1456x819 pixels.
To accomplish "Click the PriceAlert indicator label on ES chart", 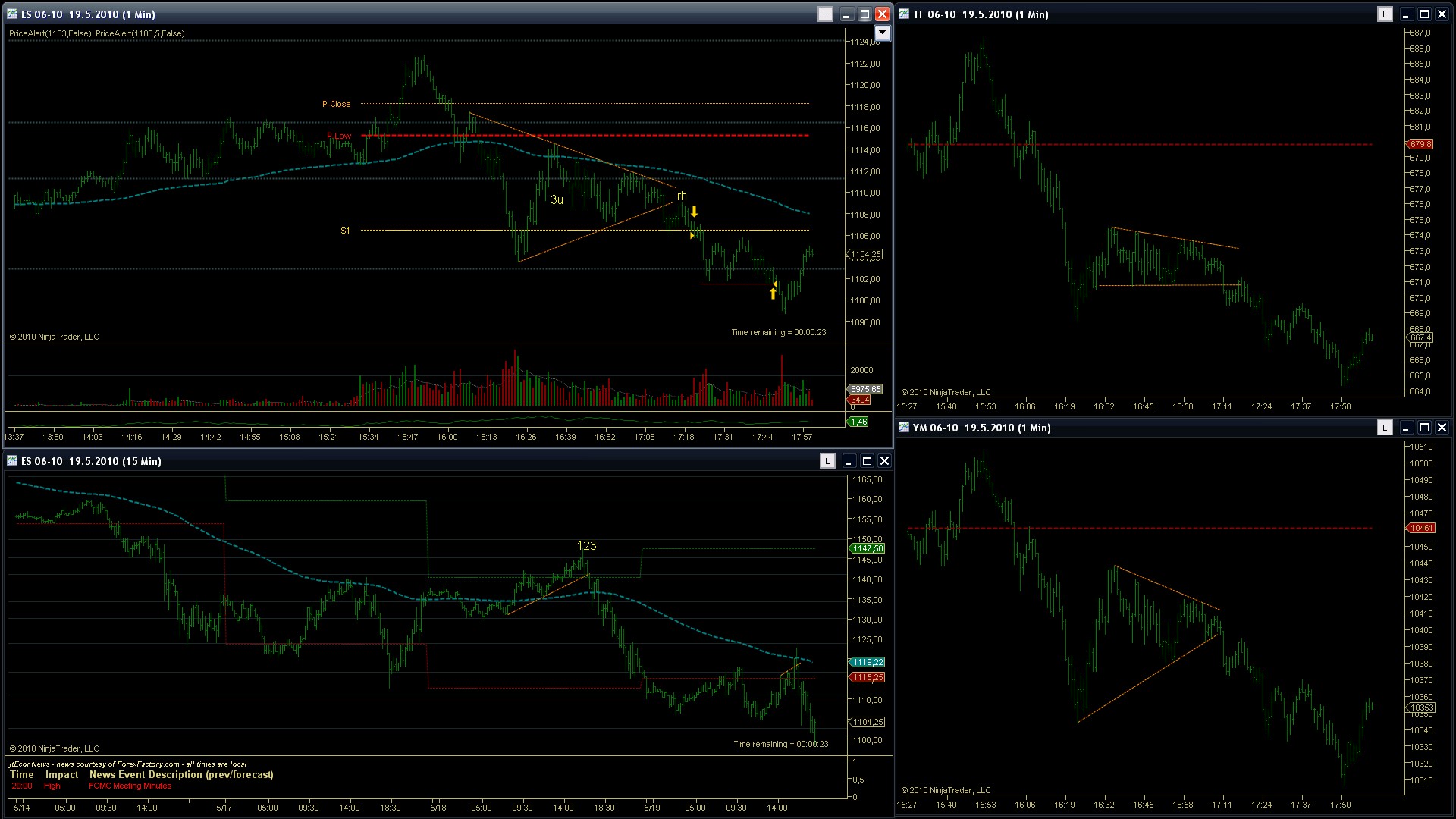I will pos(96,33).
